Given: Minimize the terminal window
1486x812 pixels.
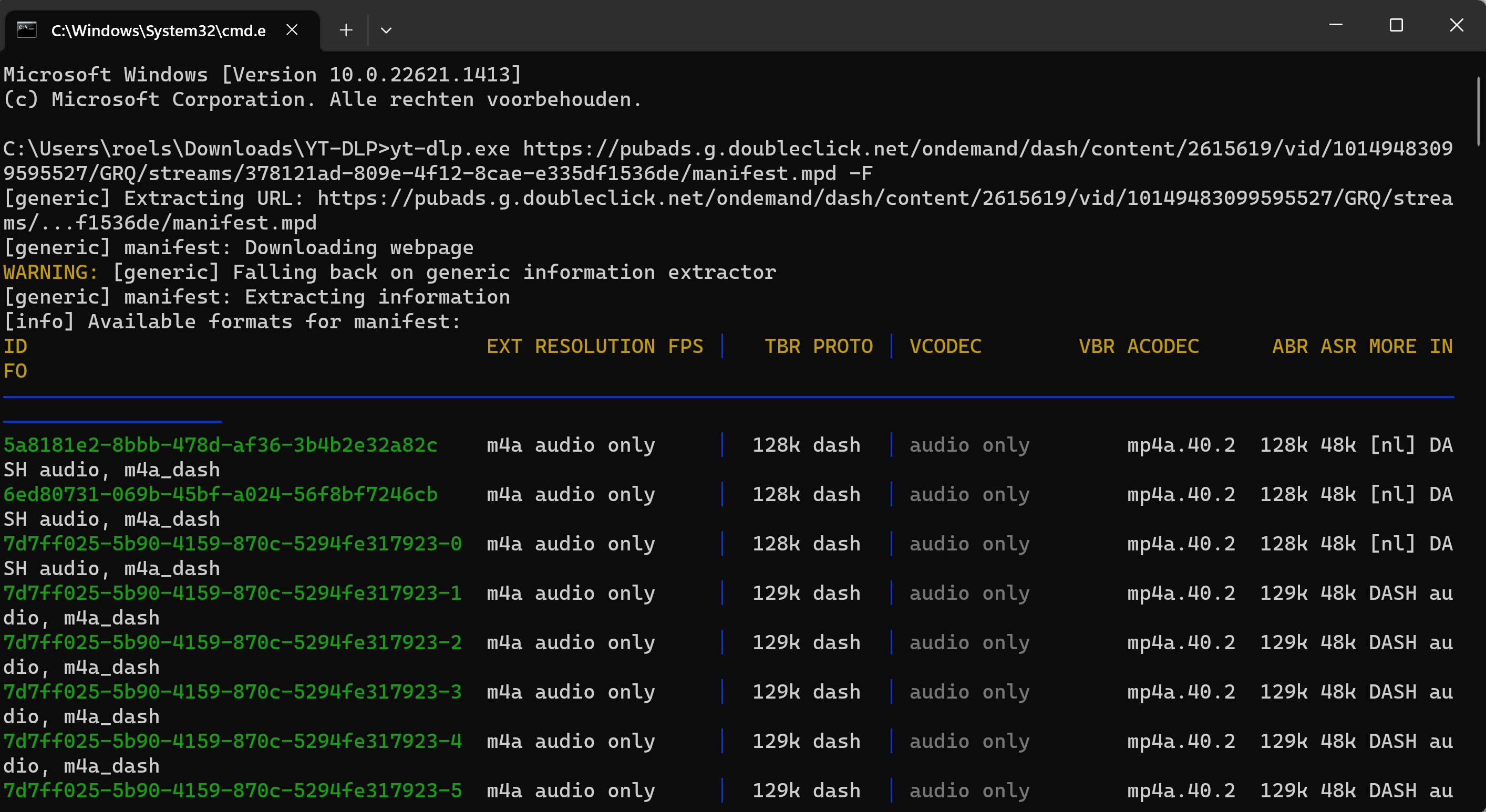Looking at the screenshot, I should (x=1335, y=25).
